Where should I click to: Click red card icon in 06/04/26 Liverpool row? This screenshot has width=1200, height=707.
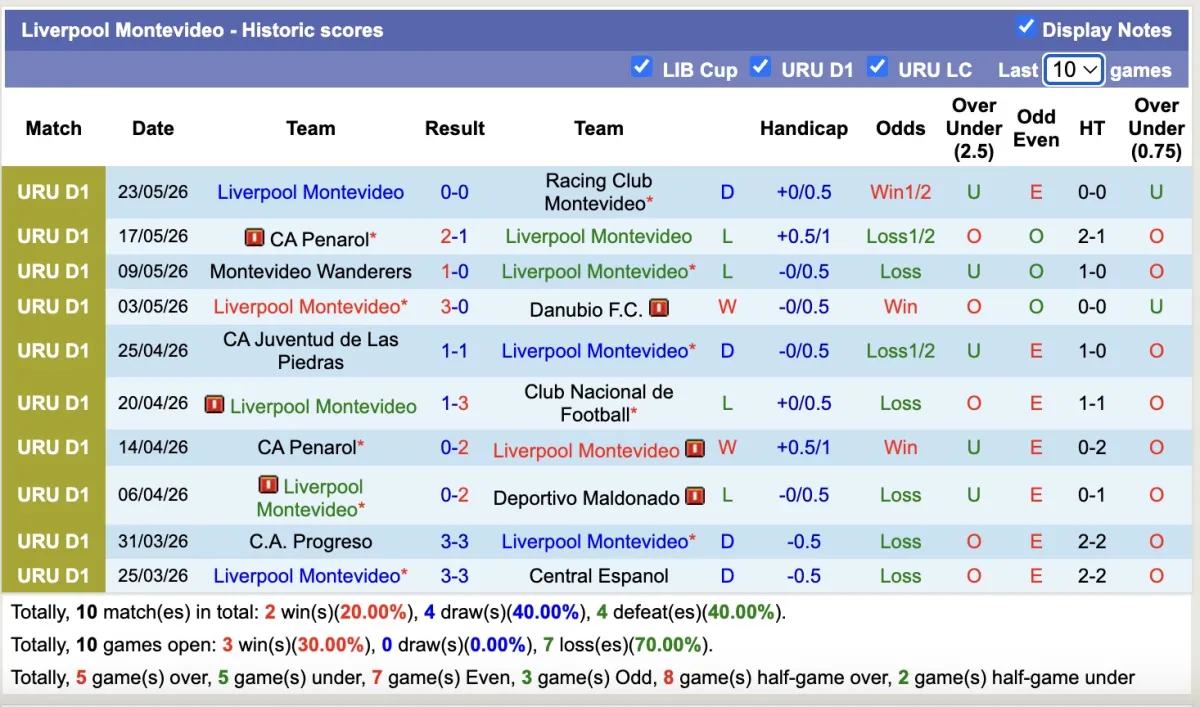pos(268,485)
